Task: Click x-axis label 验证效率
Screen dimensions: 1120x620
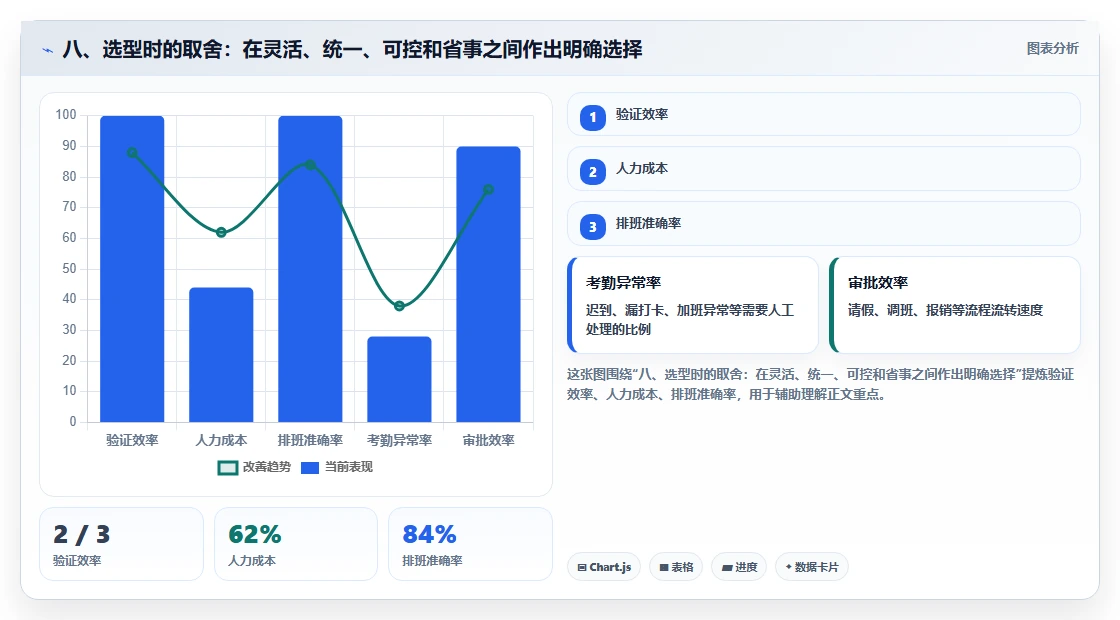Action: click(132, 441)
